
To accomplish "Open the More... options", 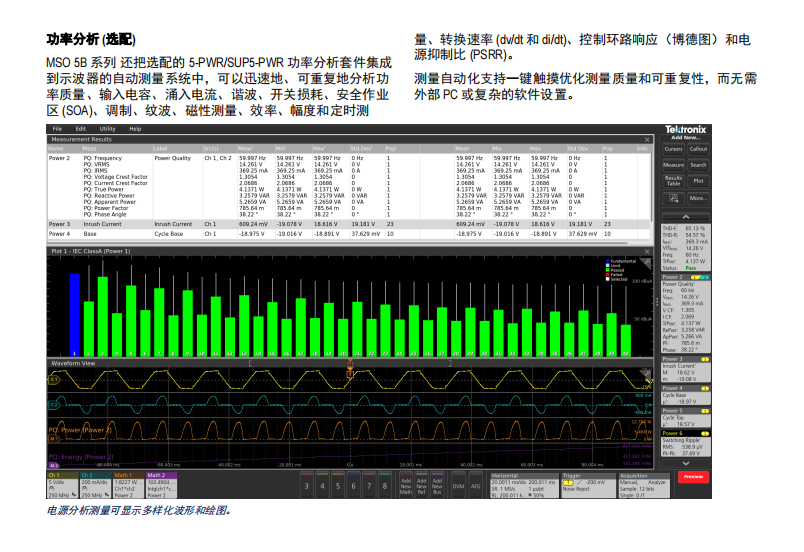I will pyautogui.click(x=698, y=198).
